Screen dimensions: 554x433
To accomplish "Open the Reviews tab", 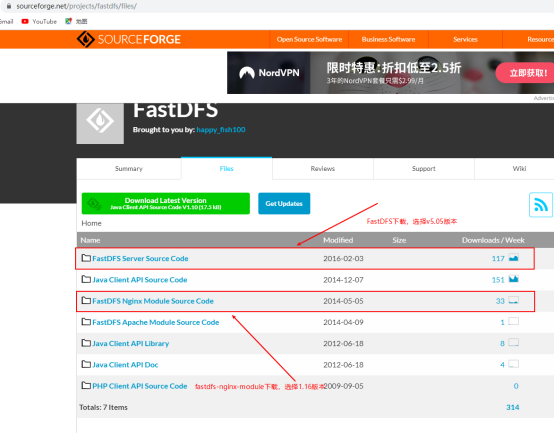I will (x=323, y=168).
